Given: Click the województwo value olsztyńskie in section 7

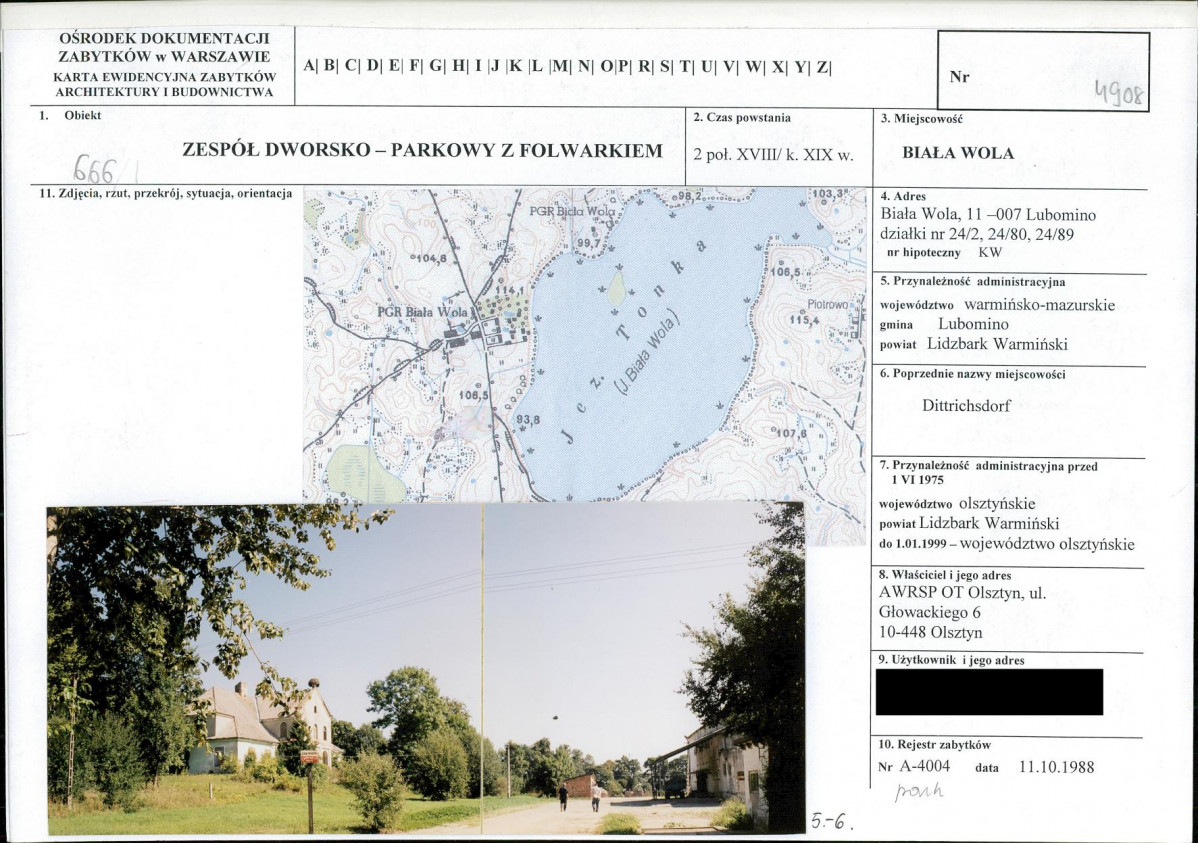Looking at the screenshot, I should pos(997,504).
